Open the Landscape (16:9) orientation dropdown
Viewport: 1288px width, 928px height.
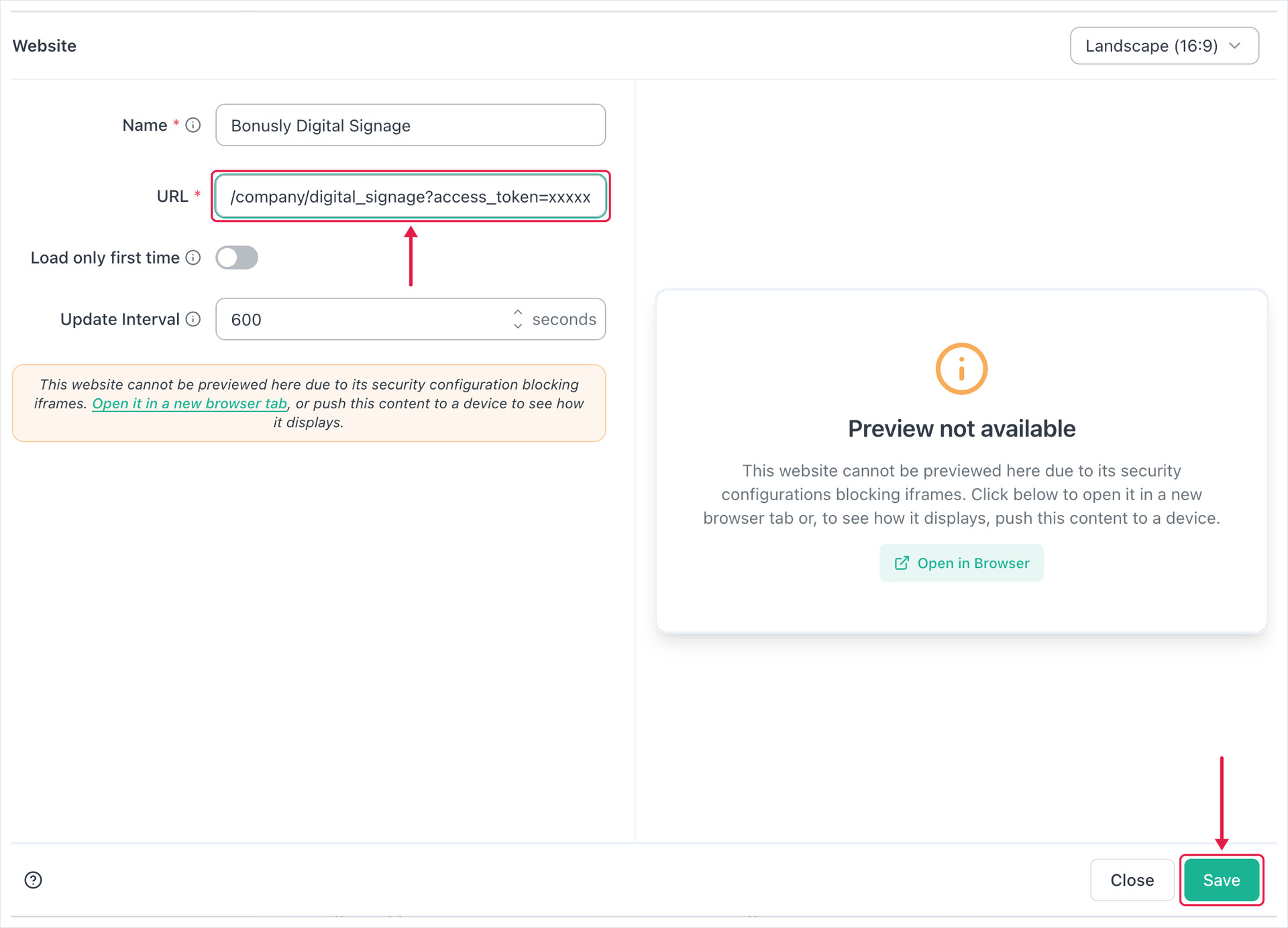click(1164, 46)
